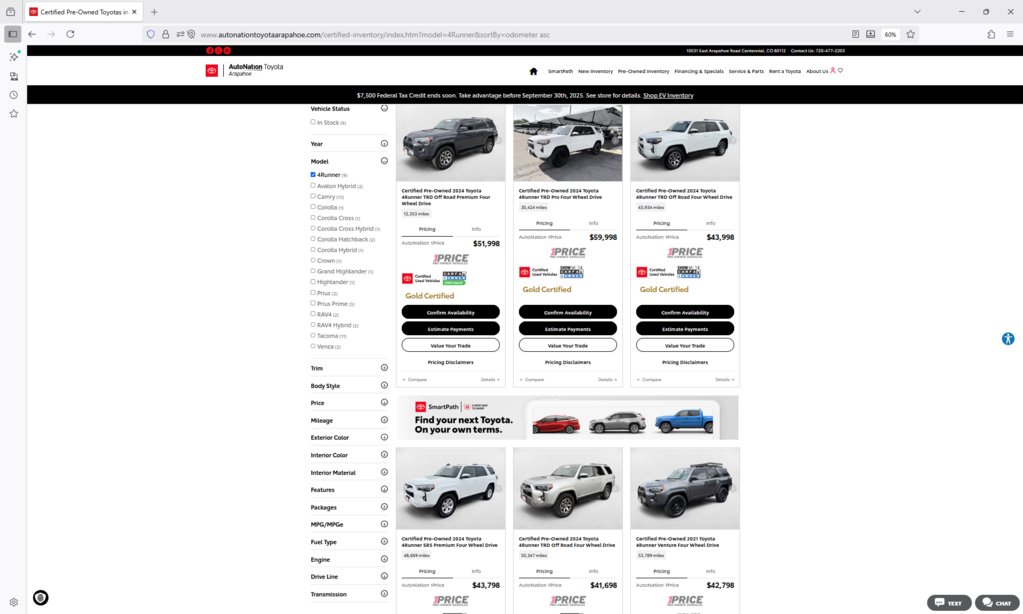Viewport: 1023px width, 614px height.
Task: Toggle reader view icon in address bar
Action: [x=855, y=34]
